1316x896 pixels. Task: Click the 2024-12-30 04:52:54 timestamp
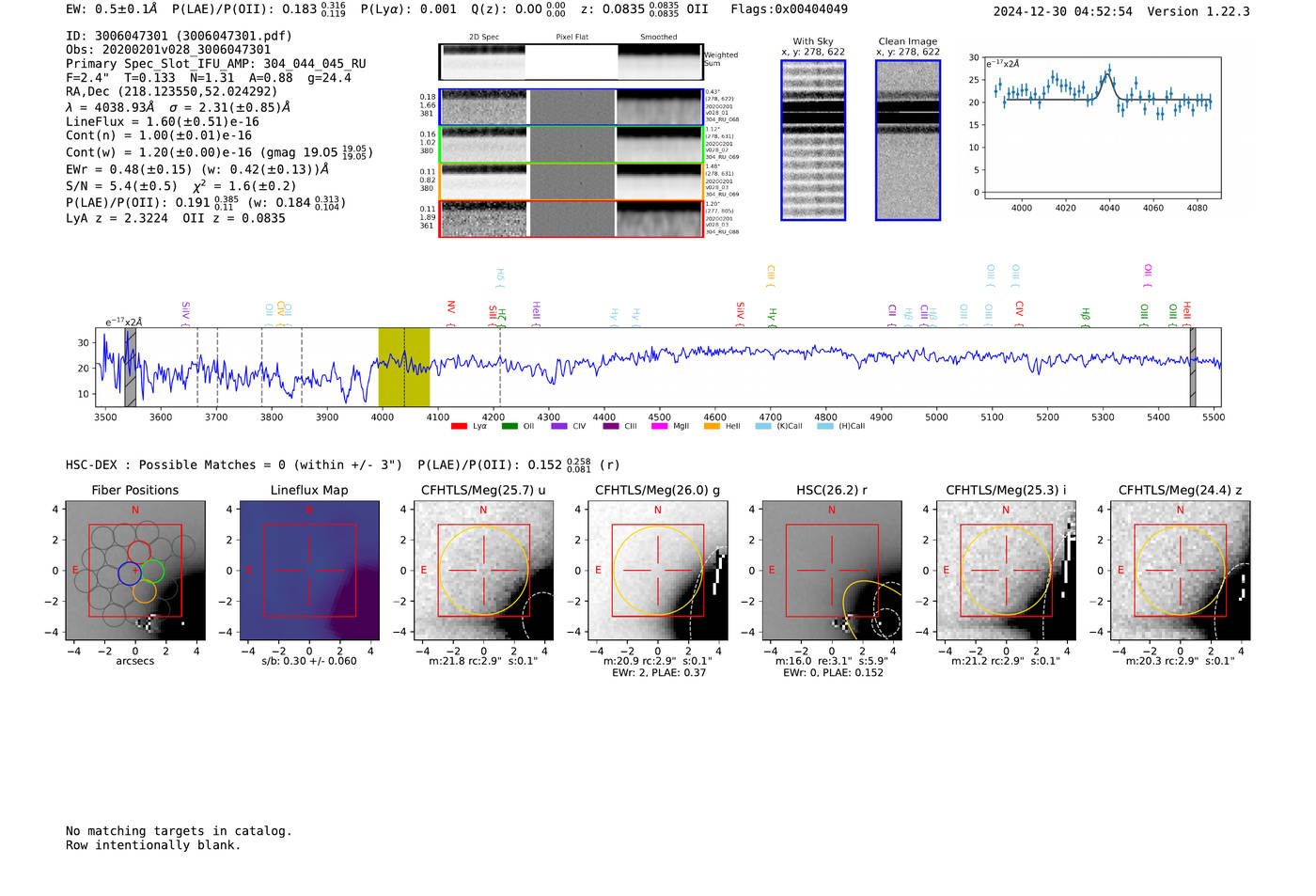coord(1063,11)
